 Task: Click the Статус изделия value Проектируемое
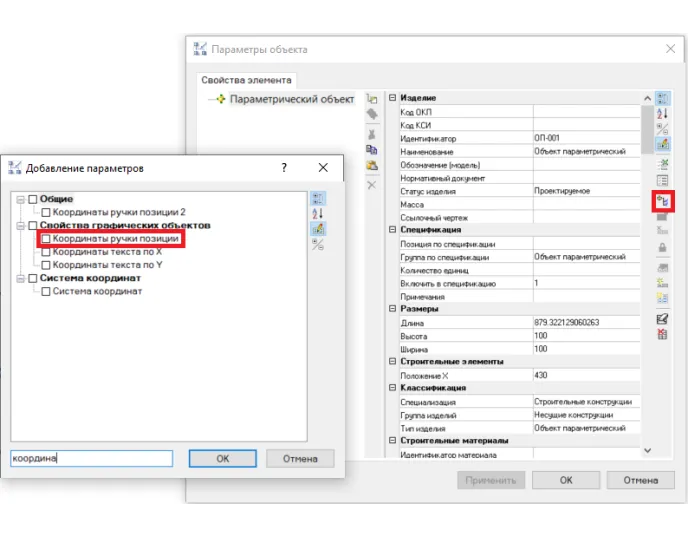(x=587, y=190)
